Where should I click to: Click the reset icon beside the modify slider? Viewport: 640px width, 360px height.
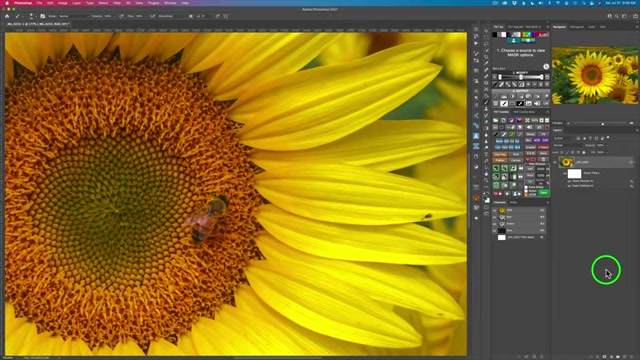pyautogui.click(x=547, y=77)
